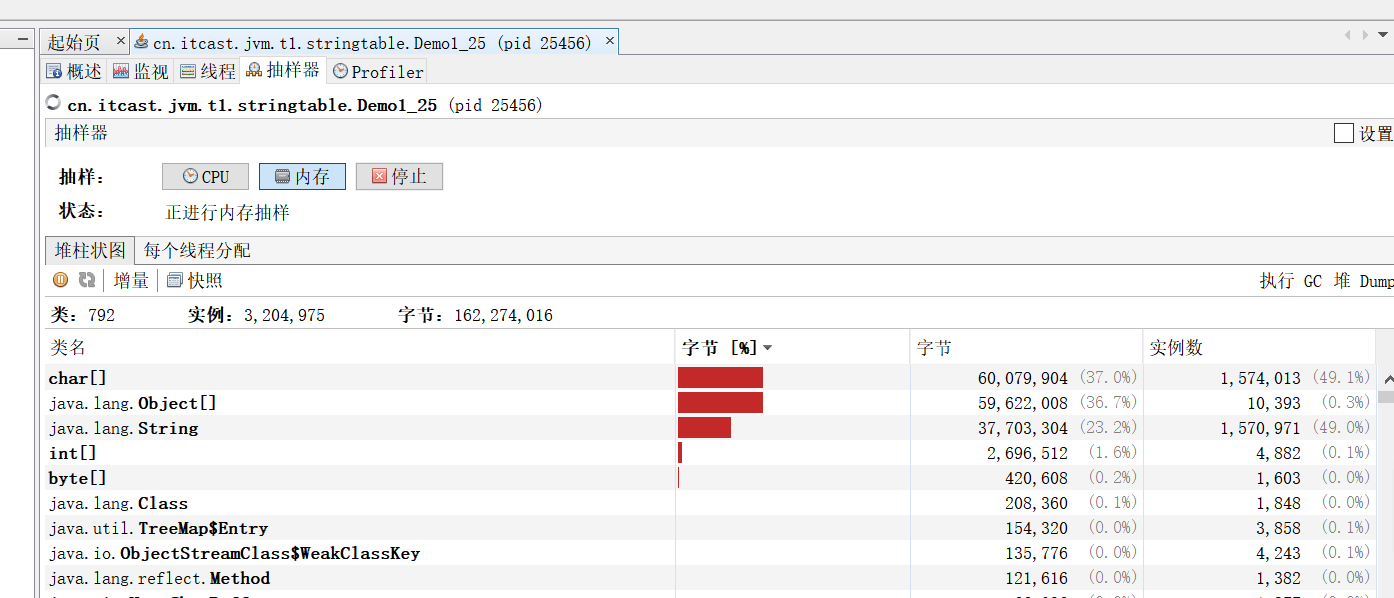1394x598 pixels.
Task: Click scroll-documents-right arrow in tab bar
Action: 1365,35
